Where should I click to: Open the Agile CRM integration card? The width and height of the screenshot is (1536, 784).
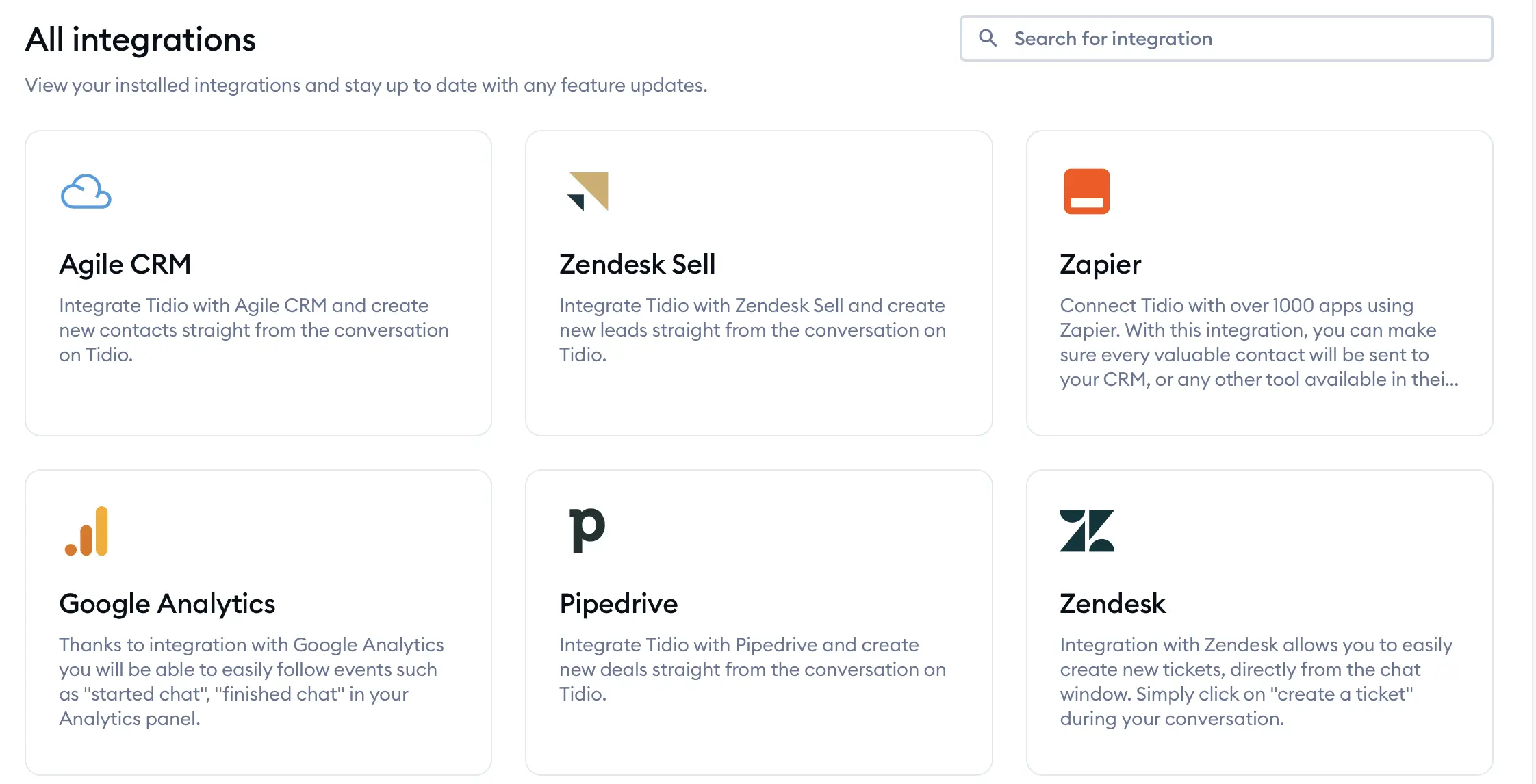point(258,283)
